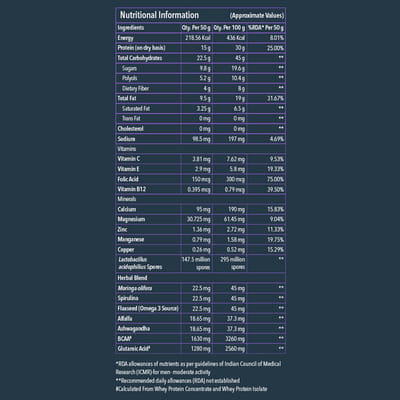Click the Sodium 98.5 mg value

(201, 139)
